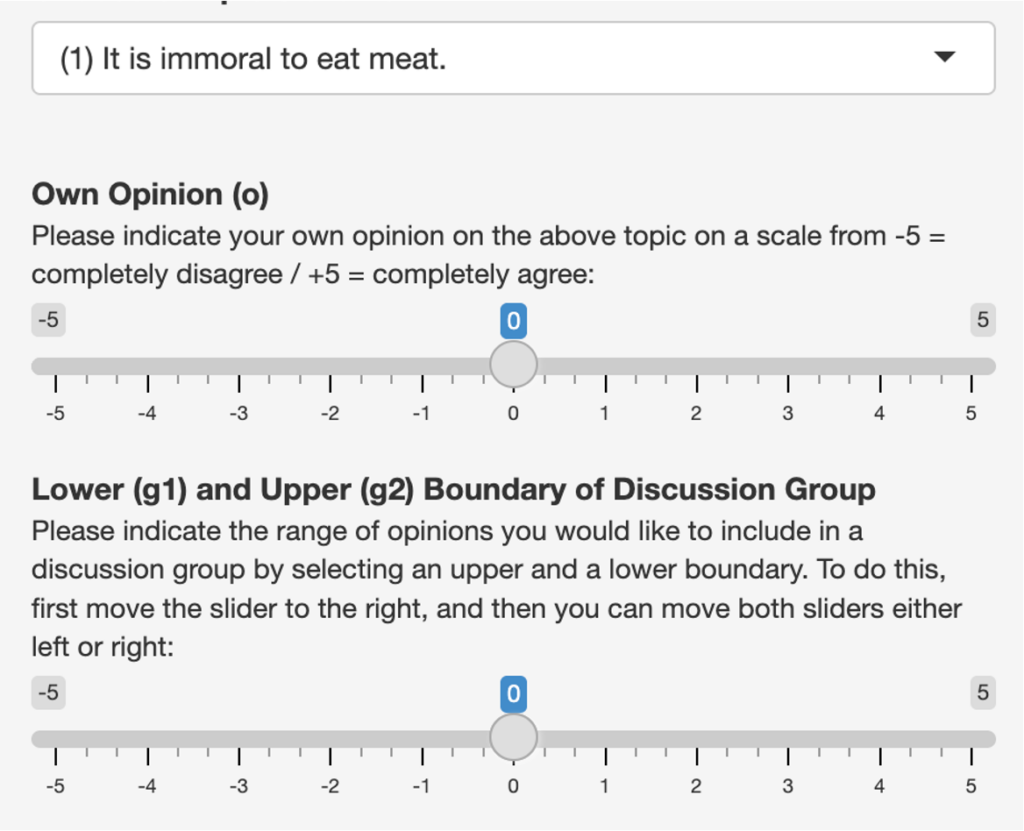This screenshot has width=1024, height=831.
Task: Set Own Opinion slider track to 1
Action: coord(605,366)
